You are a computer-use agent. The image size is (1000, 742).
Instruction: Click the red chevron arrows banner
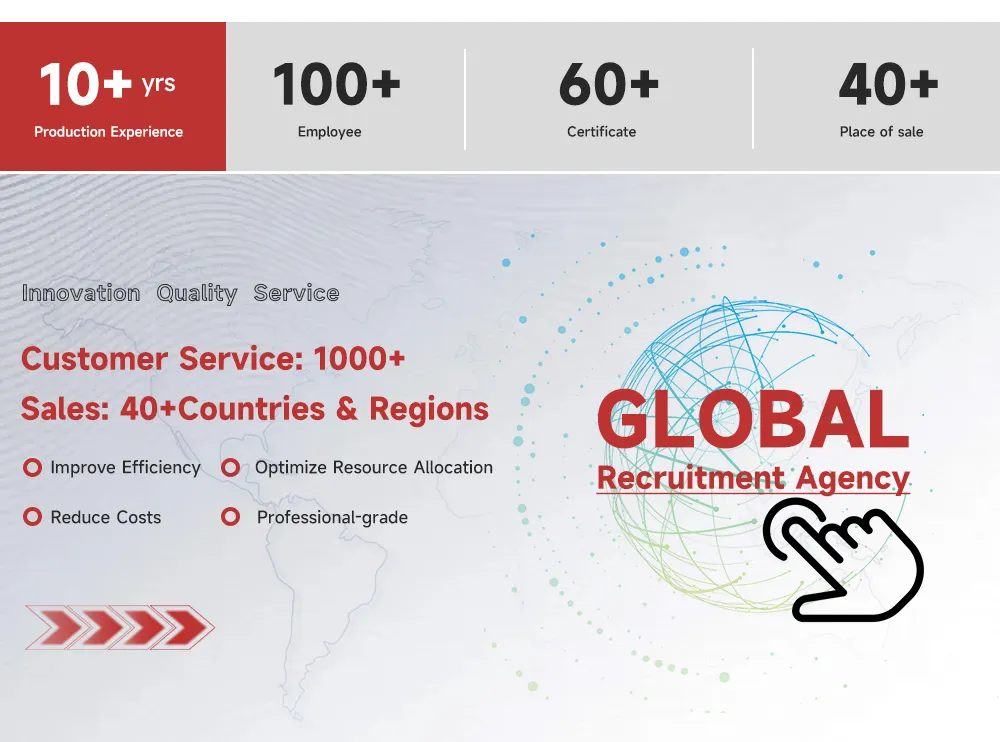(119, 627)
